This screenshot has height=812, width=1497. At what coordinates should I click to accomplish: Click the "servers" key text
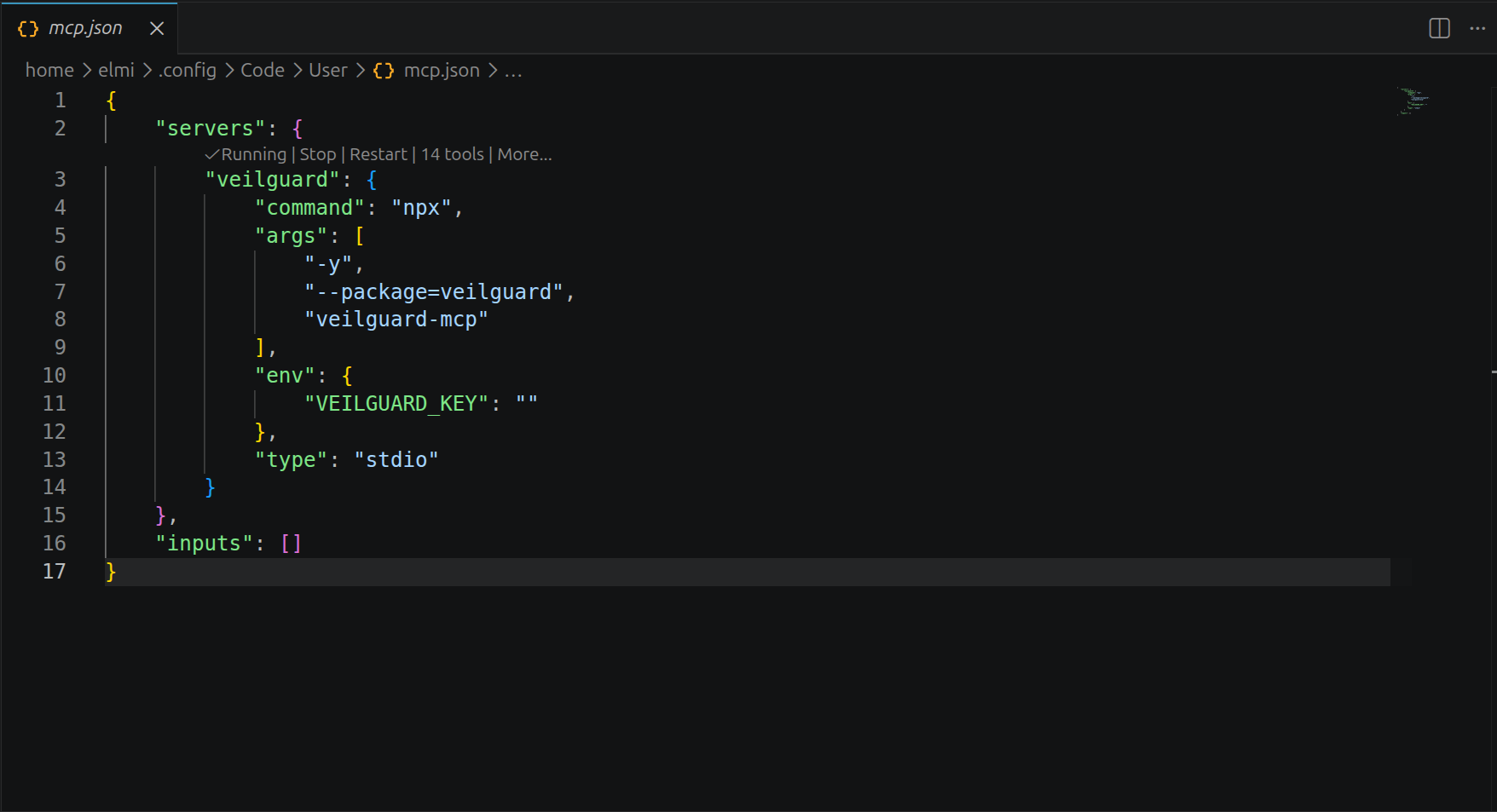point(211,129)
